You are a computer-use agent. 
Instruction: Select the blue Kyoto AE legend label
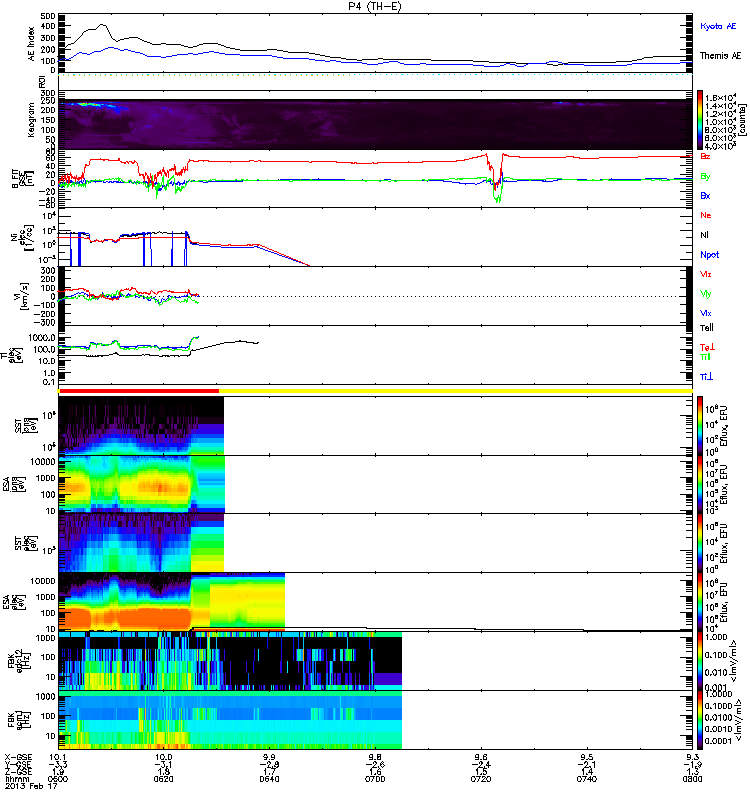tap(718, 26)
